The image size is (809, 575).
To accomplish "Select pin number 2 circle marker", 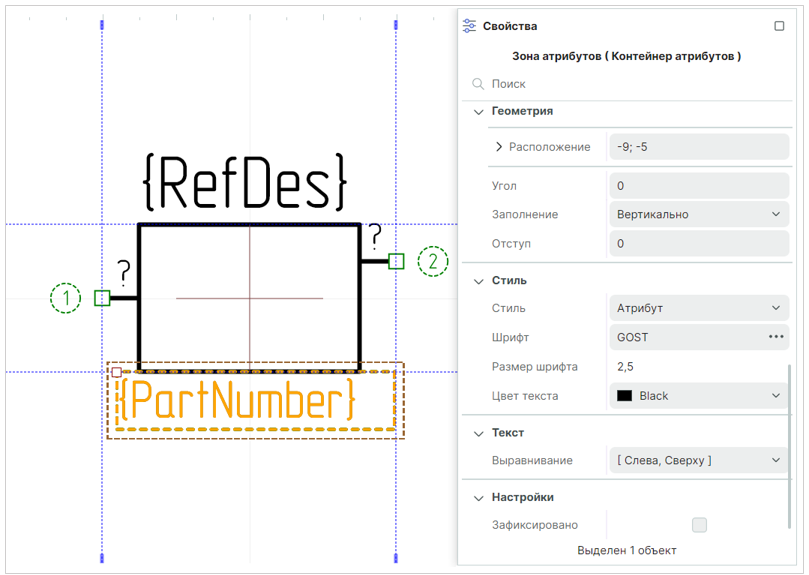I will point(432,261).
